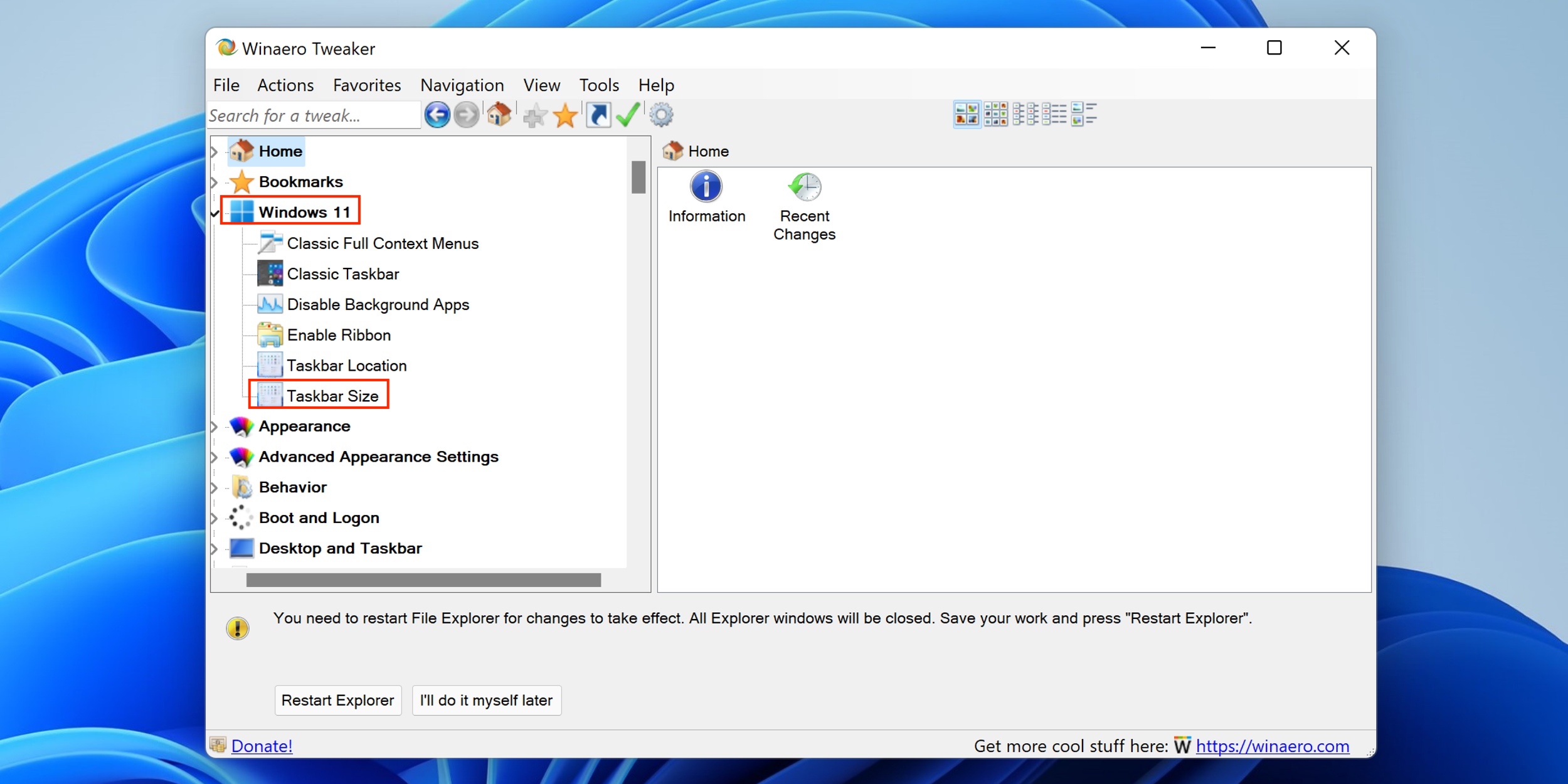Viewport: 1568px width, 784px height.
Task: Click the Forward navigation arrow icon
Action: coord(467,114)
